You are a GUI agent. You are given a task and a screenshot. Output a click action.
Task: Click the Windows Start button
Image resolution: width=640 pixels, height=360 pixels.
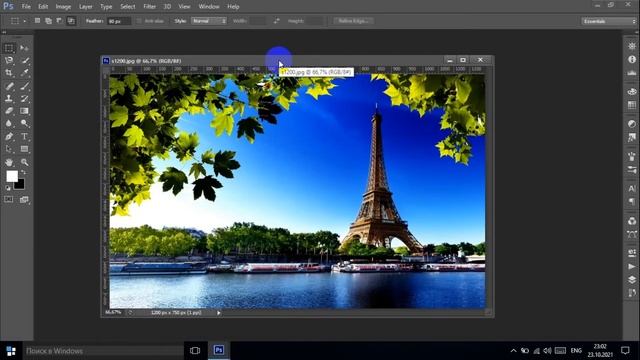pos(11,351)
